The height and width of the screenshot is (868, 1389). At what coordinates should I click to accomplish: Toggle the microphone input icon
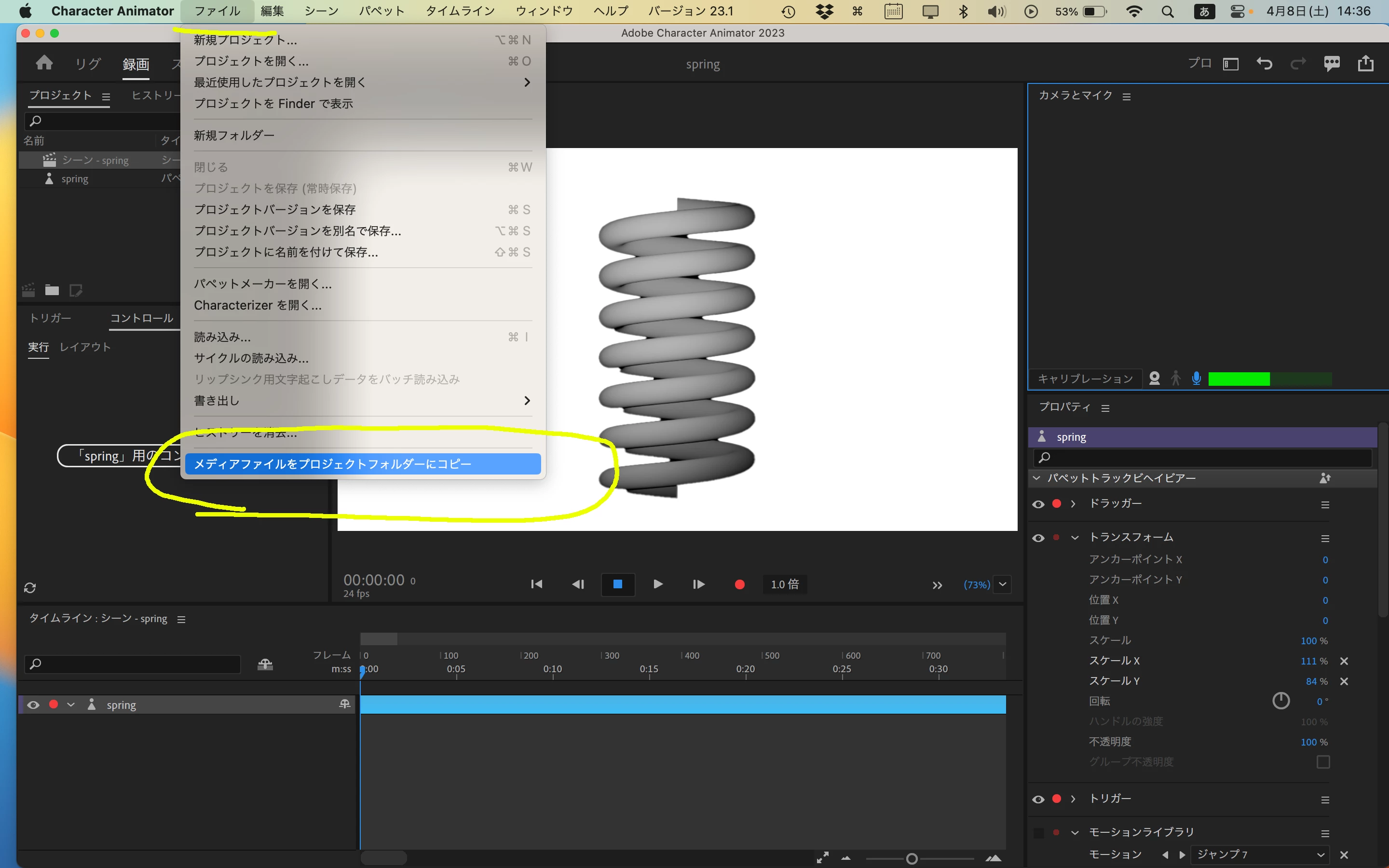(1196, 379)
